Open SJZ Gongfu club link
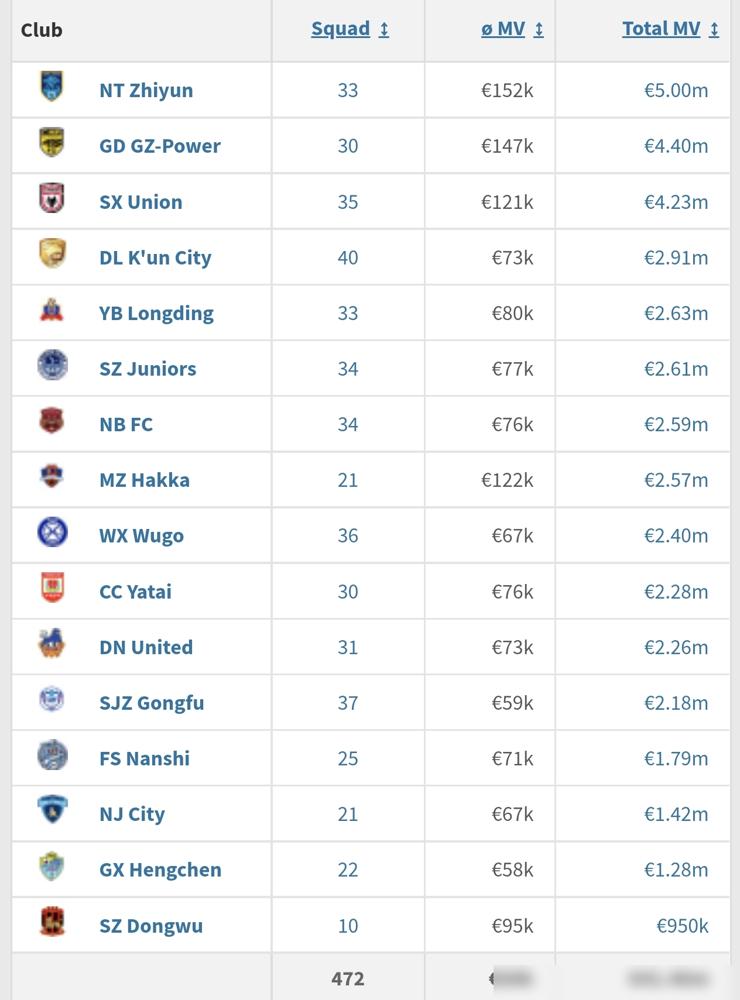Screen dimensions: 740x1000 point(151,703)
